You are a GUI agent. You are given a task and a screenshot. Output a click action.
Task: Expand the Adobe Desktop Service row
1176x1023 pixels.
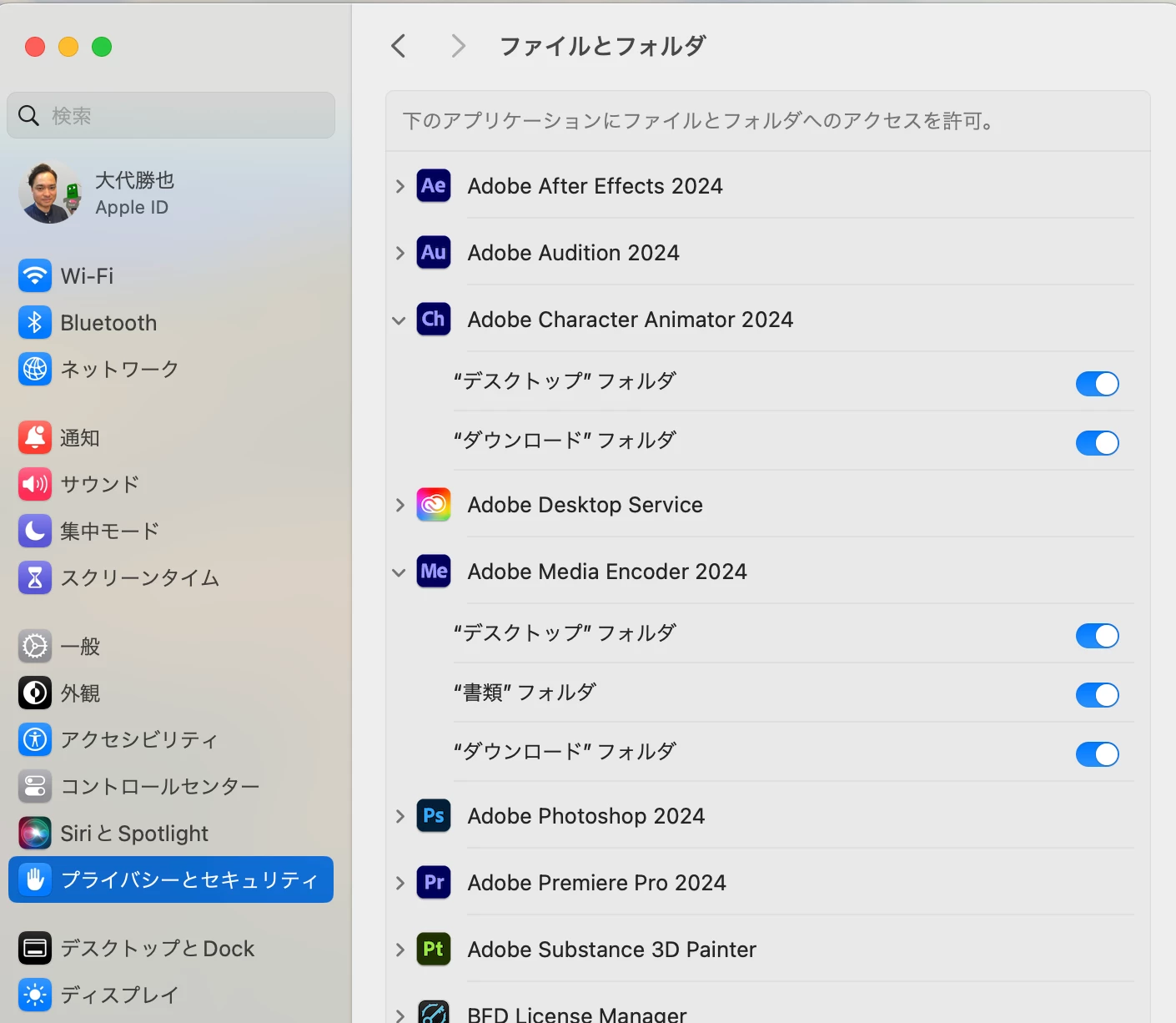coord(400,505)
